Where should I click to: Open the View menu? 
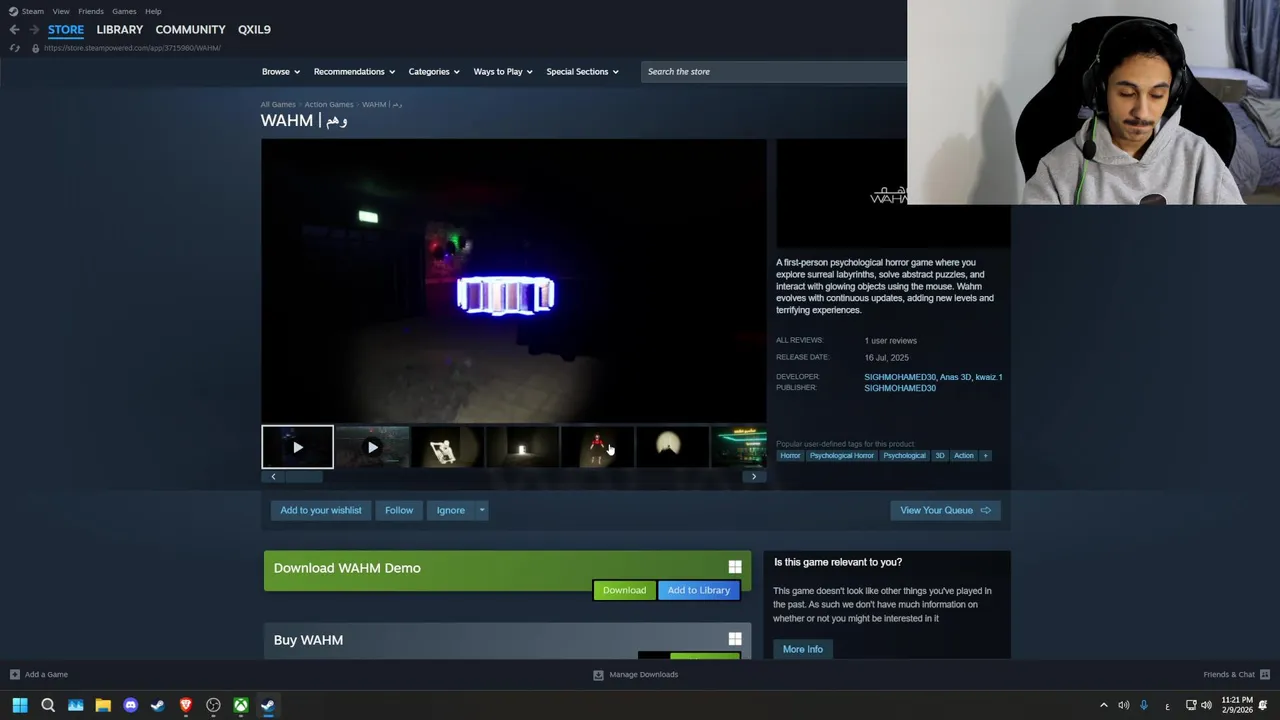coord(61,11)
